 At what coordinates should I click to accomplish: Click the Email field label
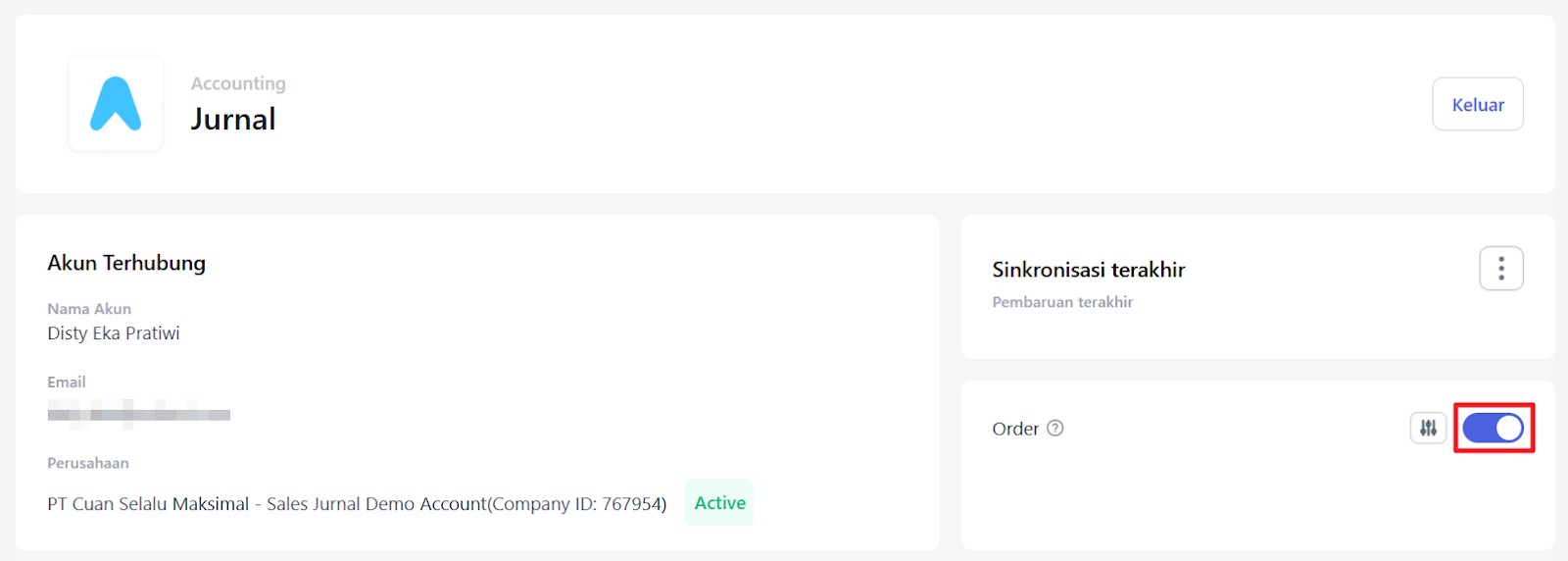click(x=67, y=382)
